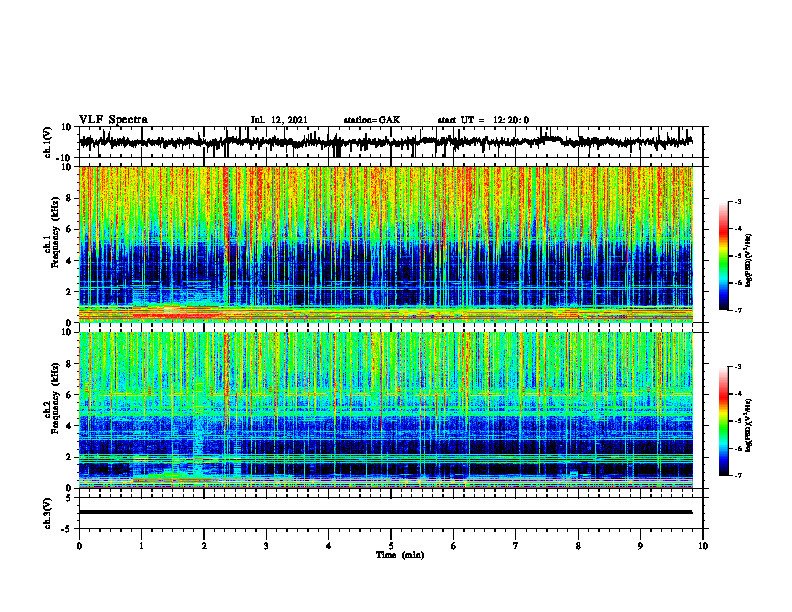Click the ch.1(V) waveform axis label
The image size is (792, 612).
click(x=48, y=142)
